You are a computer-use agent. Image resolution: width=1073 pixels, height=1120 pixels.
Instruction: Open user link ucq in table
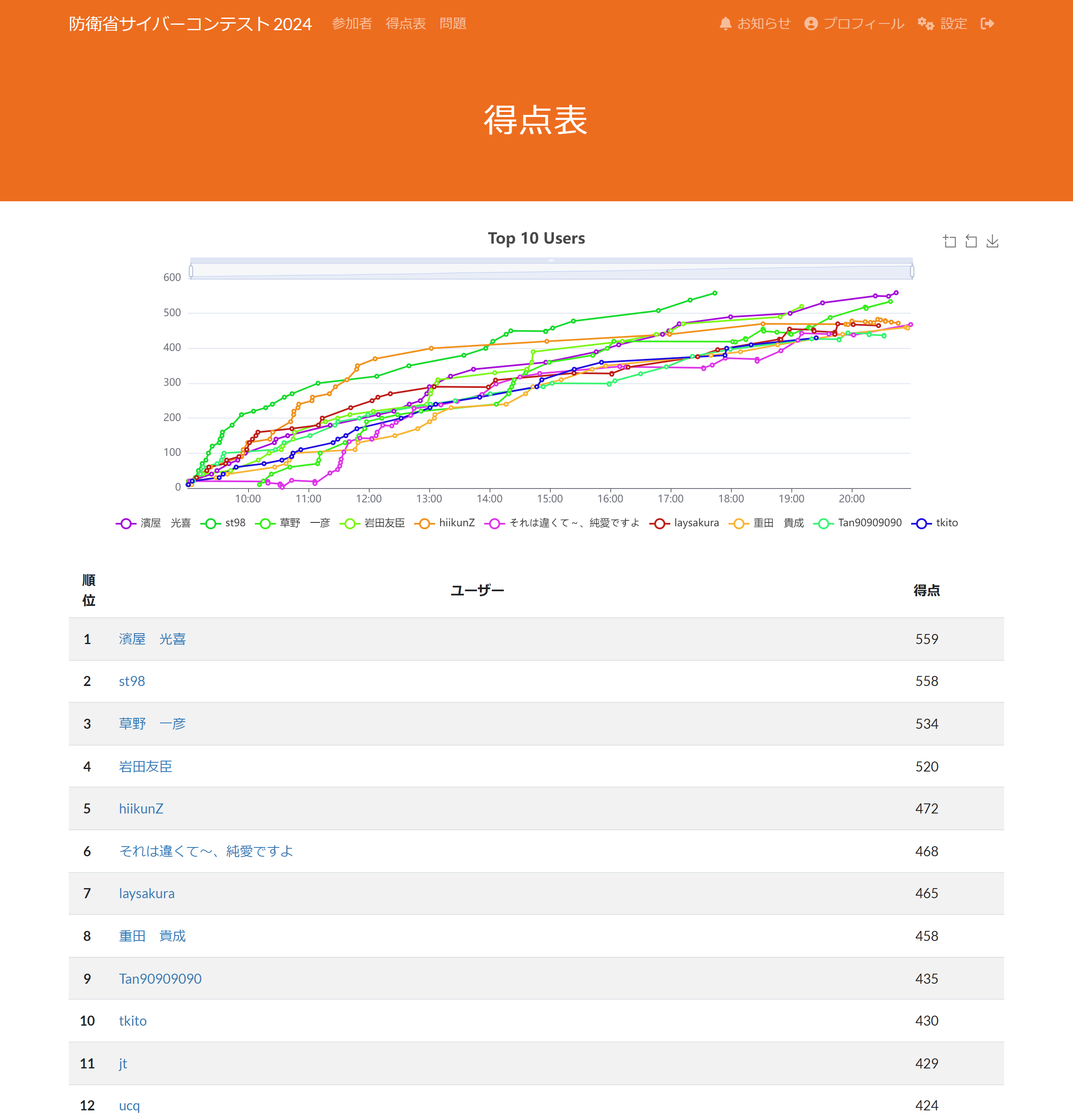tap(129, 1105)
